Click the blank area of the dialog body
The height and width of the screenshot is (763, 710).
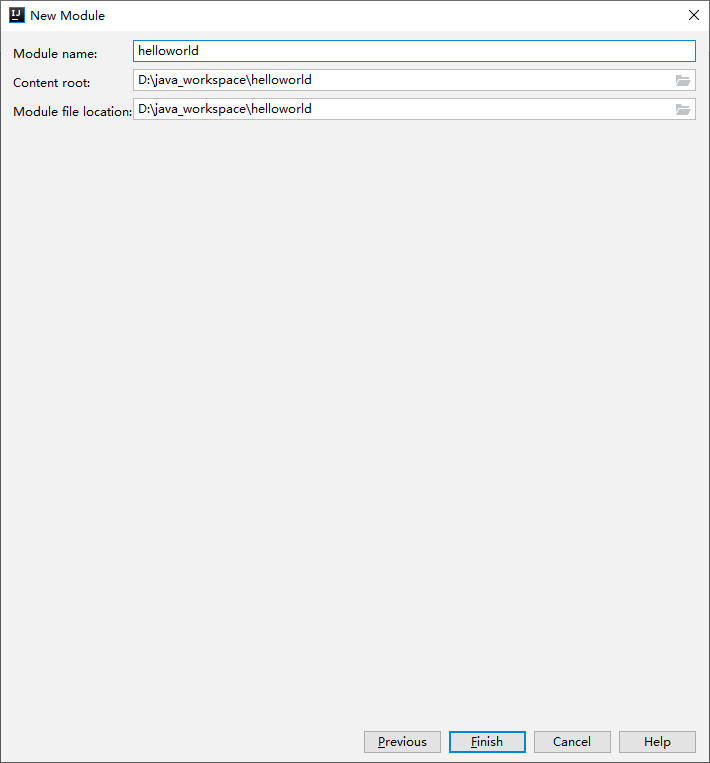click(355, 400)
